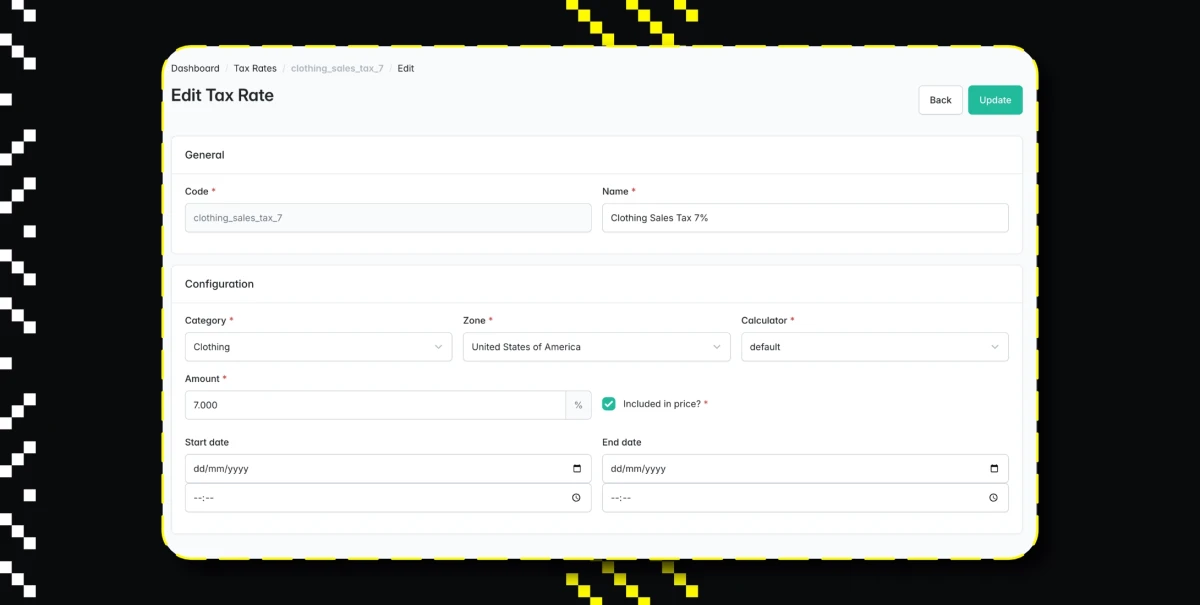The width and height of the screenshot is (1200, 605).
Task: Click the Start date time input
Action: (388, 498)
